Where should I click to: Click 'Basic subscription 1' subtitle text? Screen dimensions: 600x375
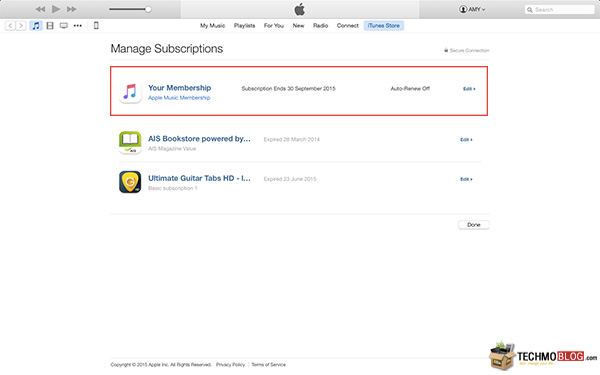coord(173,188)
